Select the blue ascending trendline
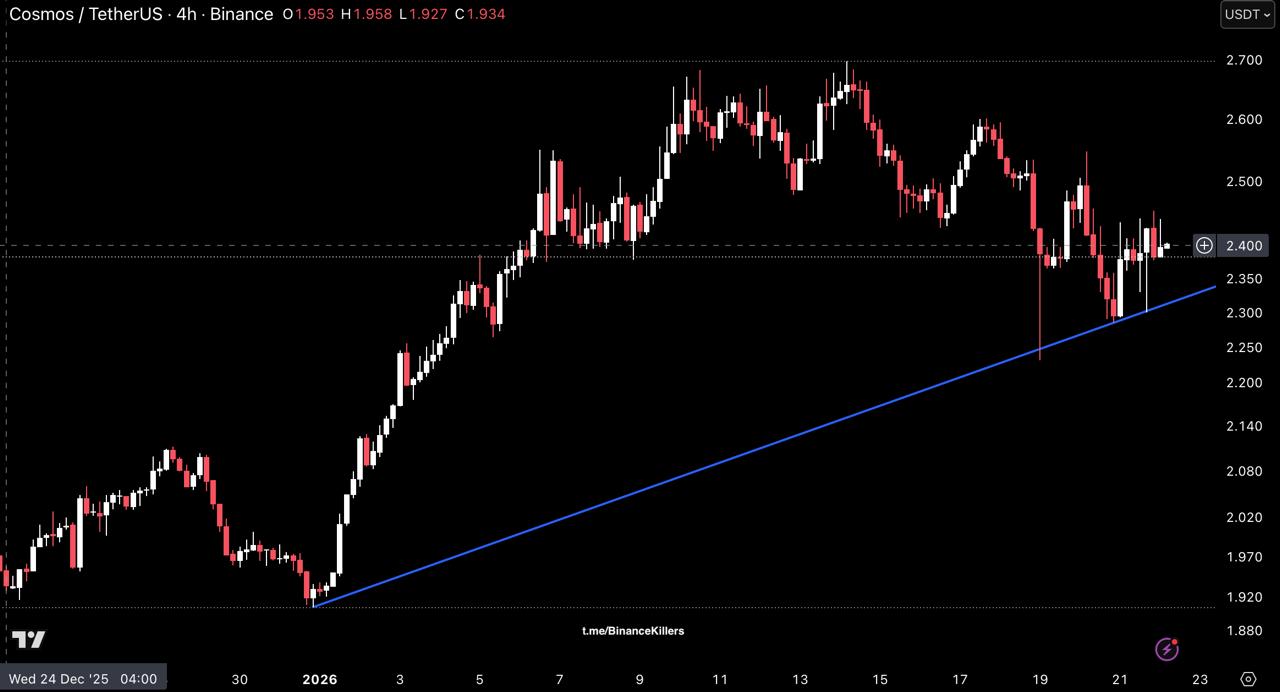 point(760,446)
